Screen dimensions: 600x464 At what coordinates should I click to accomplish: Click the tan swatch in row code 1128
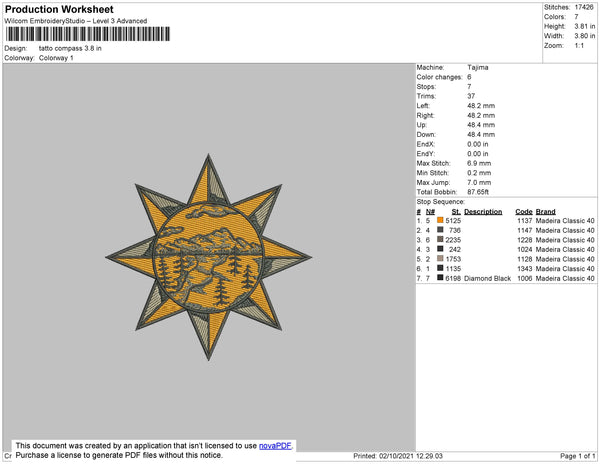pos(440,259)
